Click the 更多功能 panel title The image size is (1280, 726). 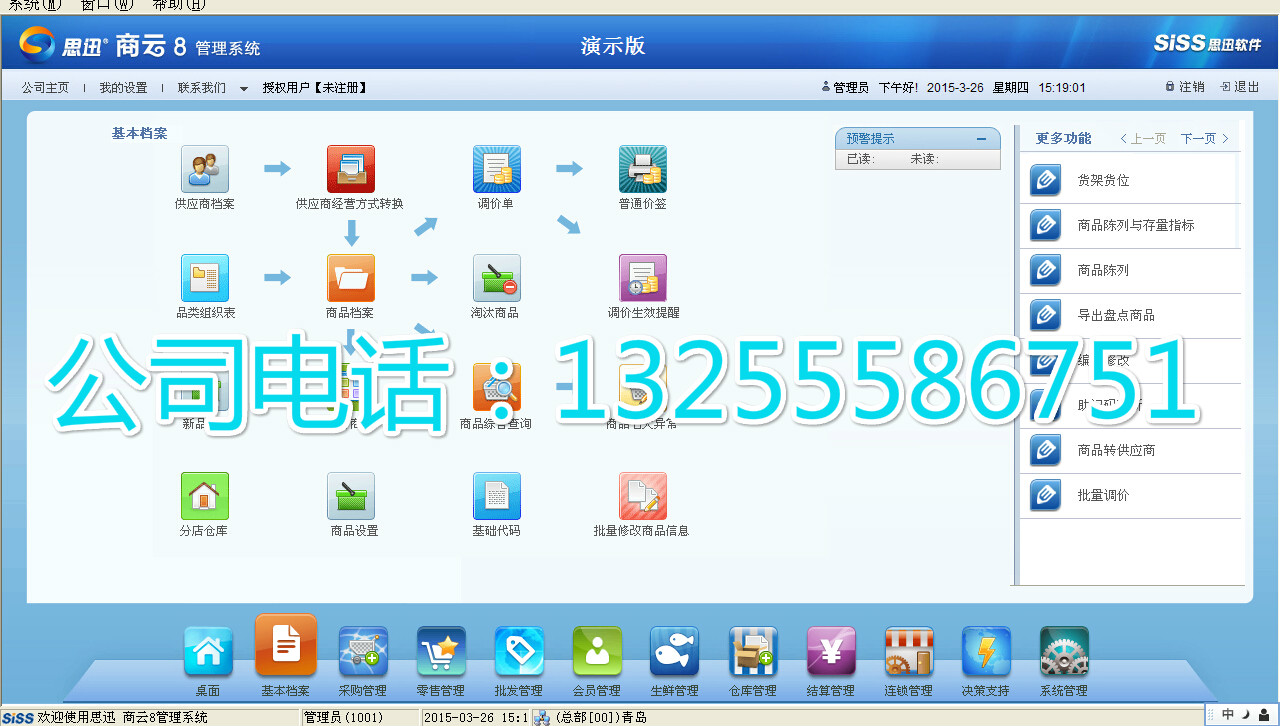click(1064, 139)
